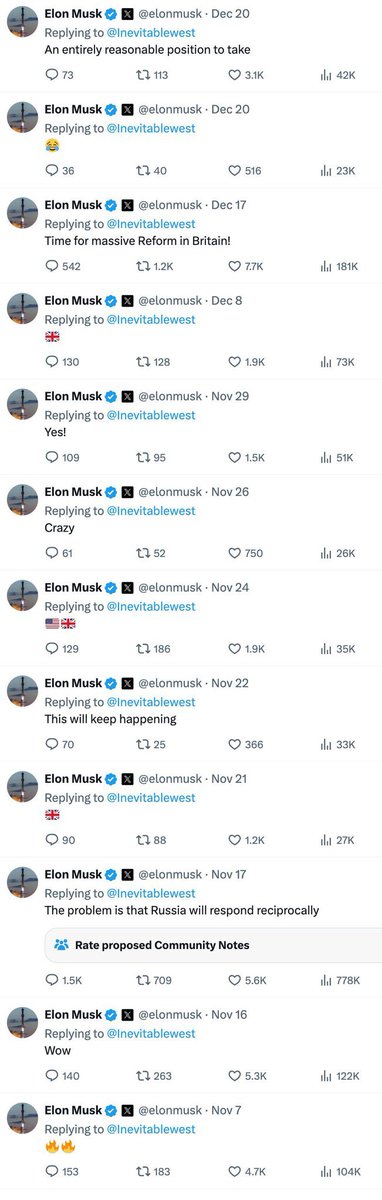Image resolution: width=382 pixels, height=1200 pixels.
Task: Like the 'Yes!' tweet from Nov 29
Action: pos(246,457)
